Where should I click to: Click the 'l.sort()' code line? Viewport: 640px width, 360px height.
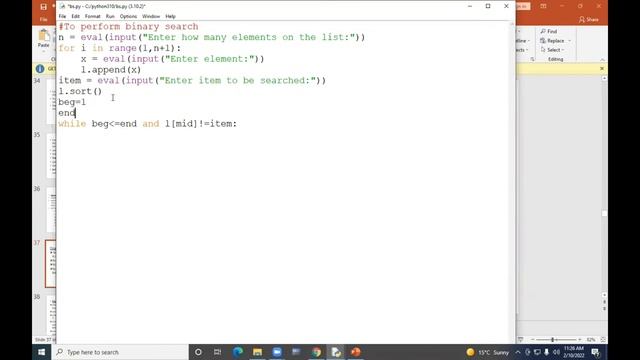[80, 91]
